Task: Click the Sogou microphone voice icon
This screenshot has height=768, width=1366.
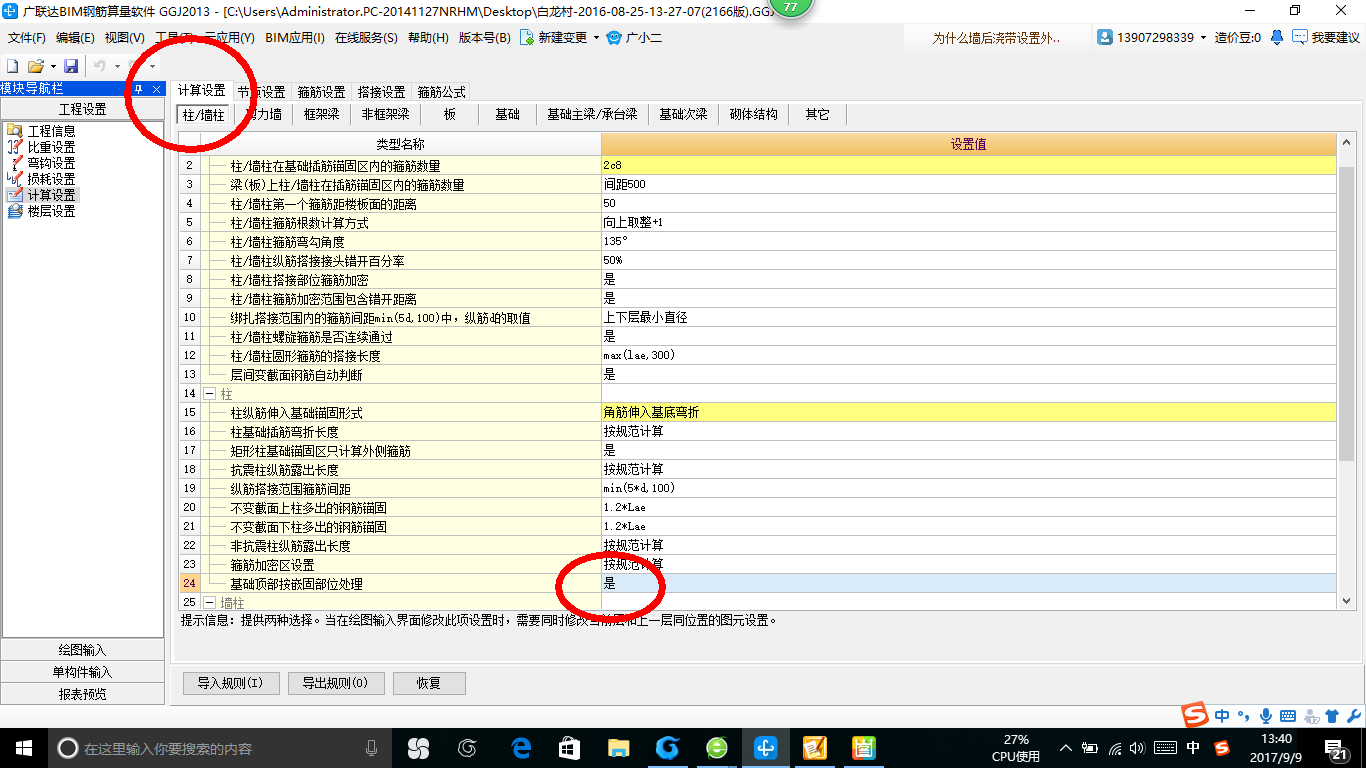Action: pos(1266,716)
